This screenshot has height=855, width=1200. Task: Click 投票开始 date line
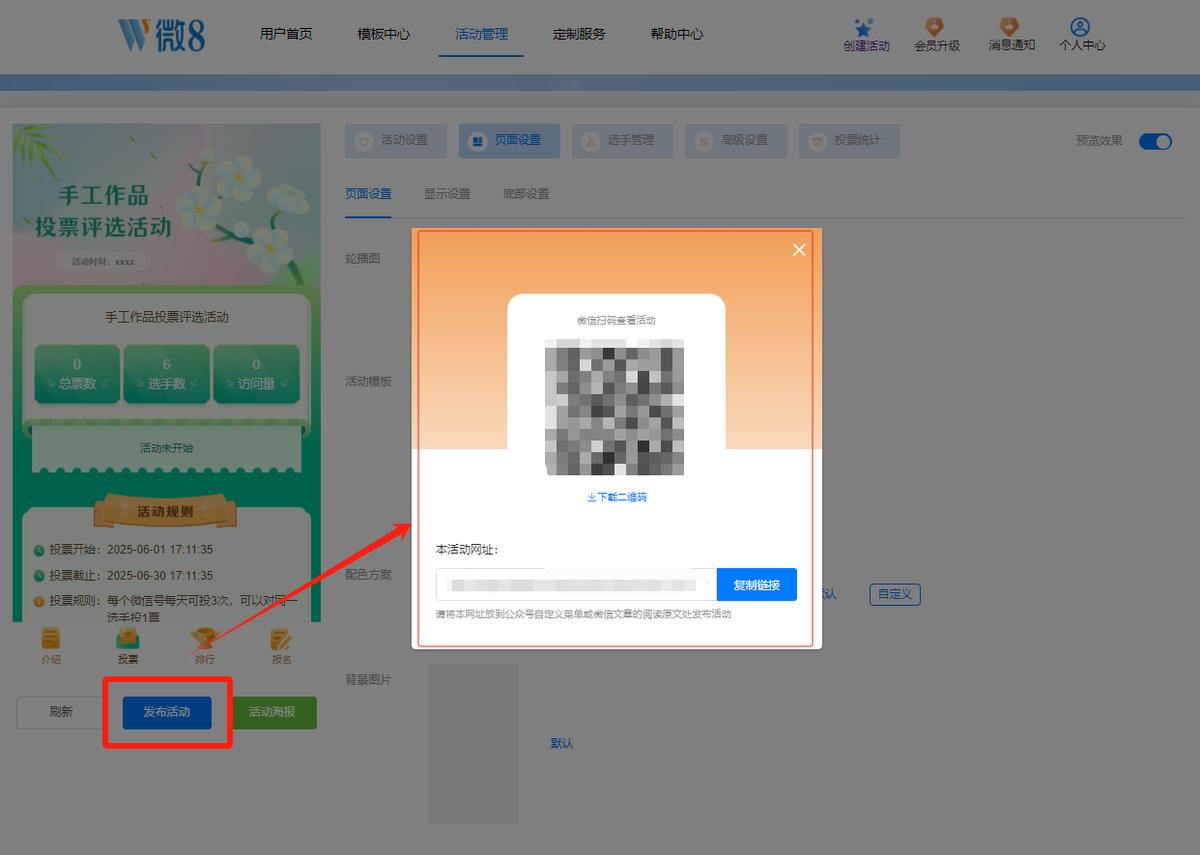123,549
